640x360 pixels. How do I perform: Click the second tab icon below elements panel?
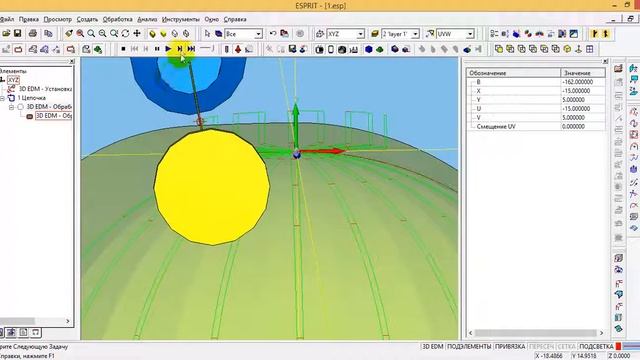[11, 332]
